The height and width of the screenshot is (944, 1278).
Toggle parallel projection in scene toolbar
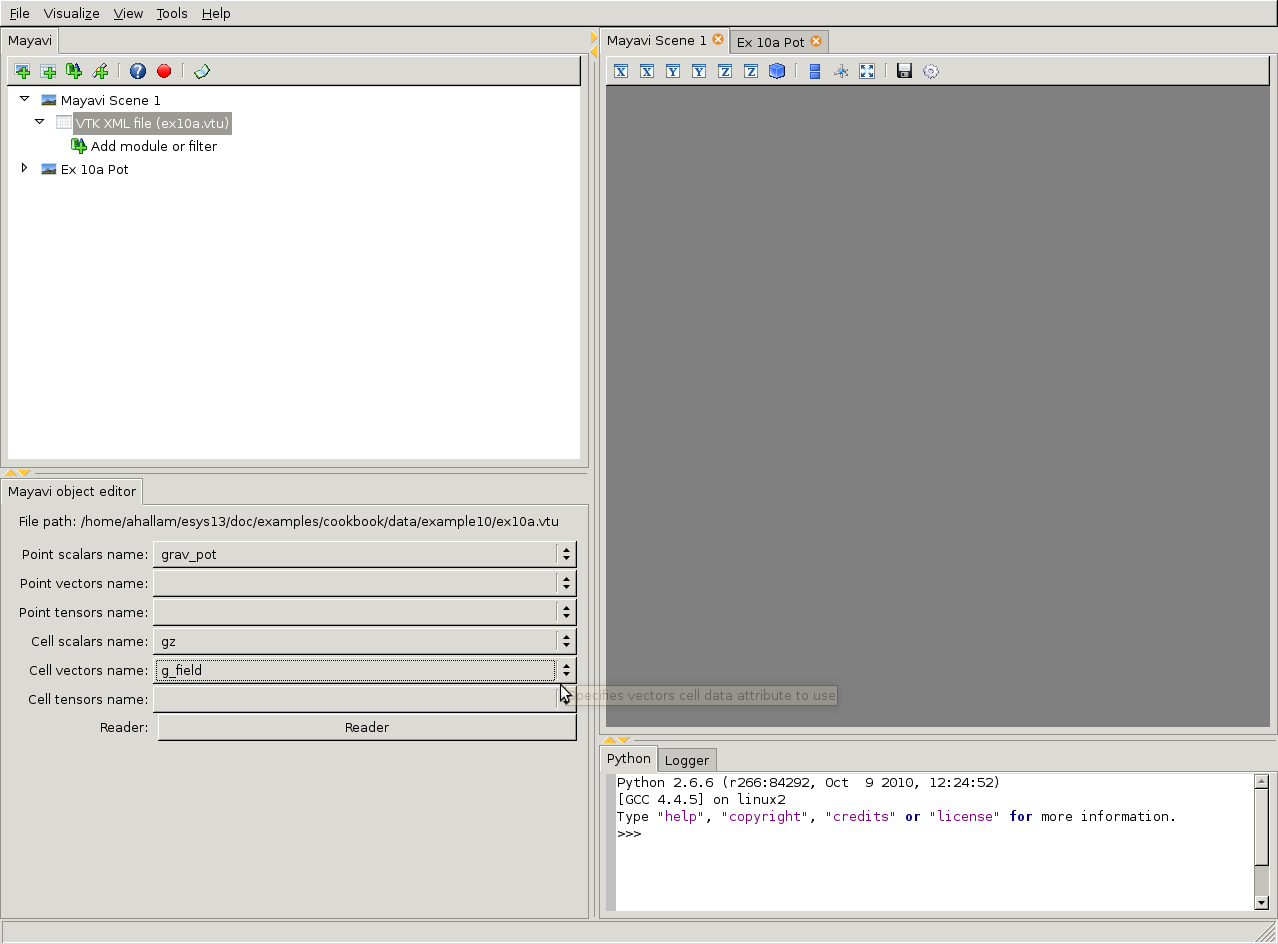coord(815,71)
